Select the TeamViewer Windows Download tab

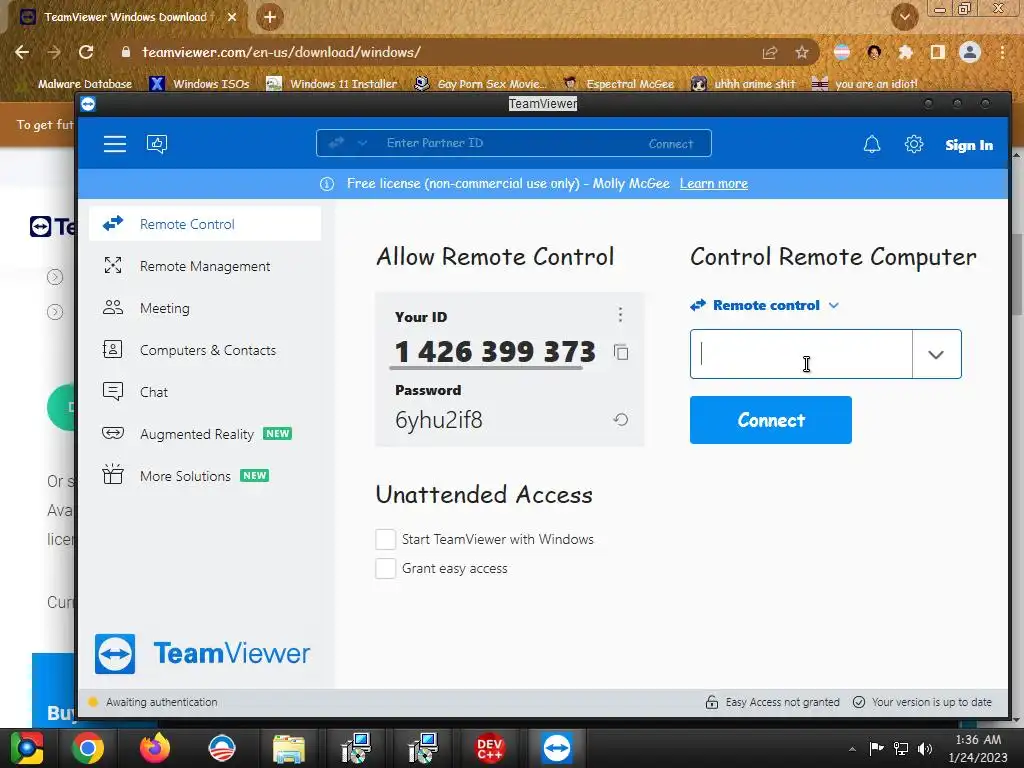pos(127,17)
